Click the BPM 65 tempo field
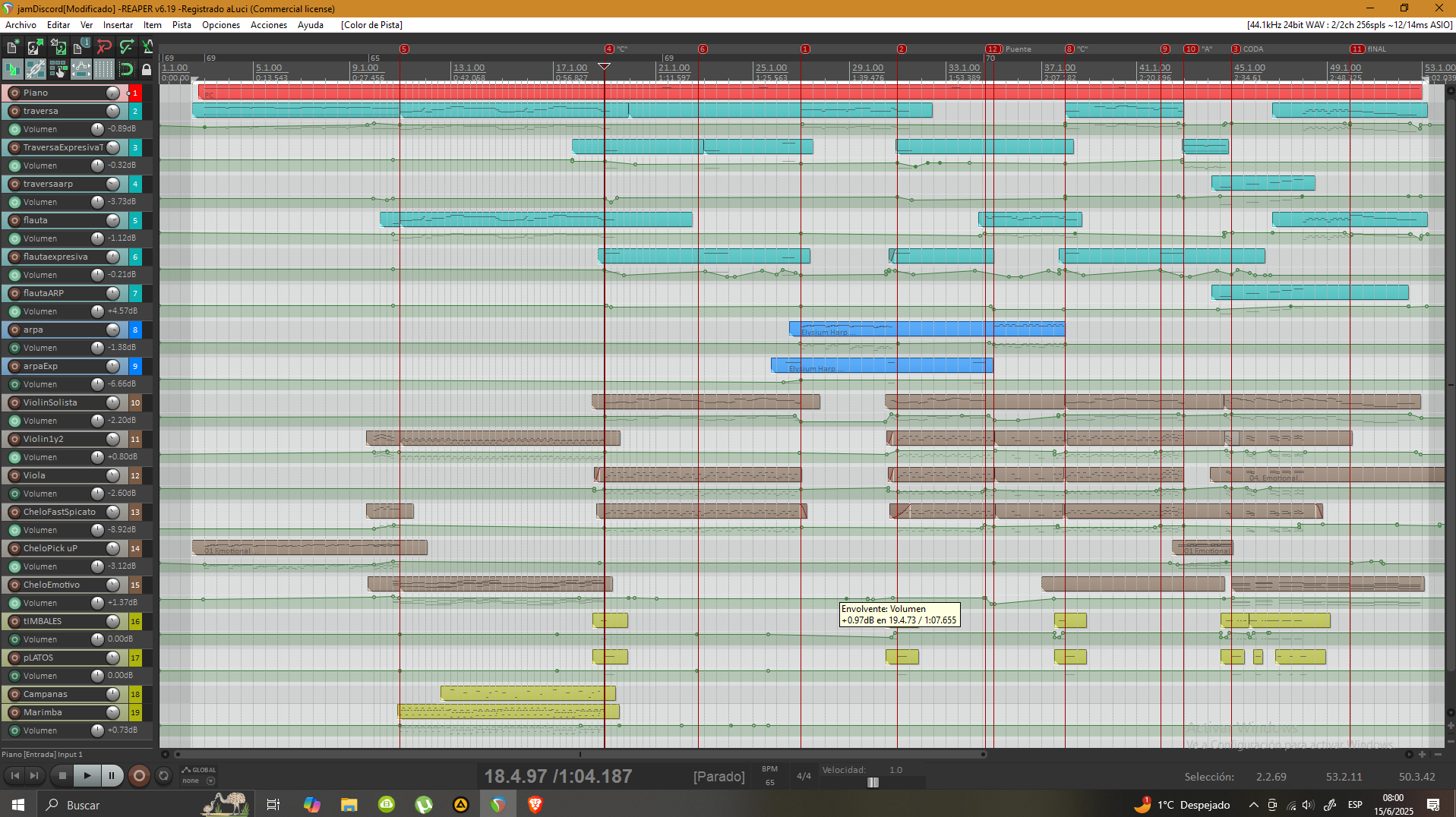 coord(769,776)
